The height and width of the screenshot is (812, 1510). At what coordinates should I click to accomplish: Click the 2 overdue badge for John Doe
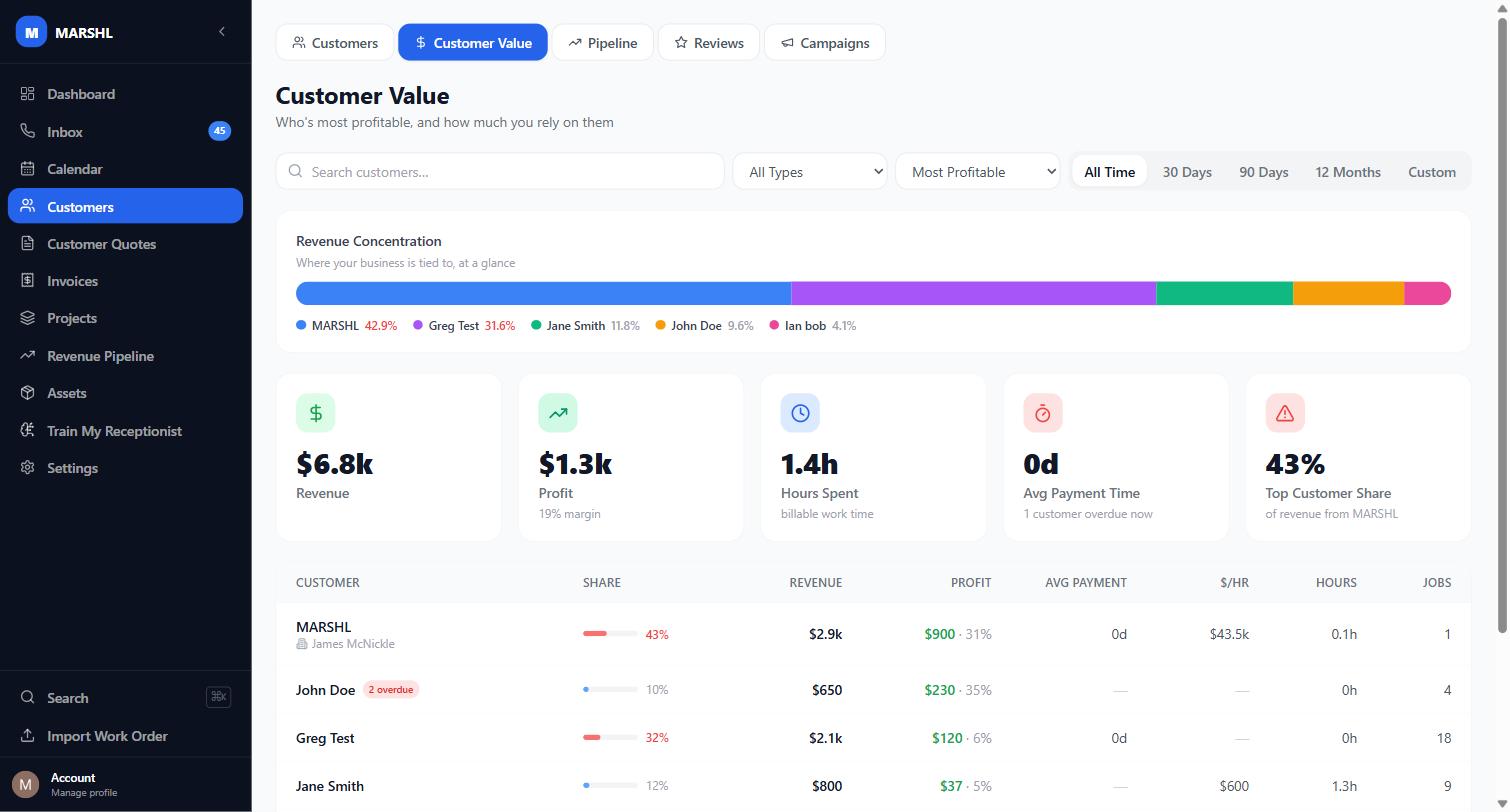point(391,690)
